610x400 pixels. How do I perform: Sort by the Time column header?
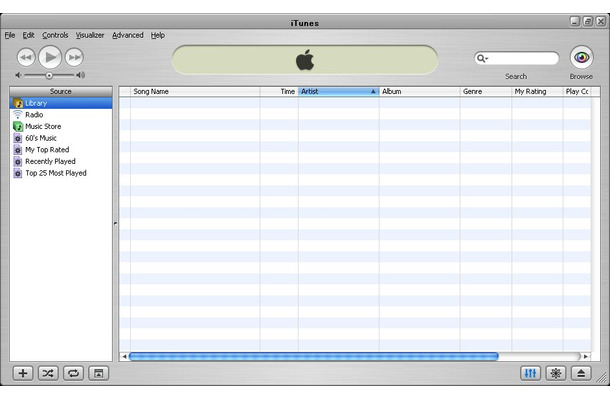click(279, 92)
